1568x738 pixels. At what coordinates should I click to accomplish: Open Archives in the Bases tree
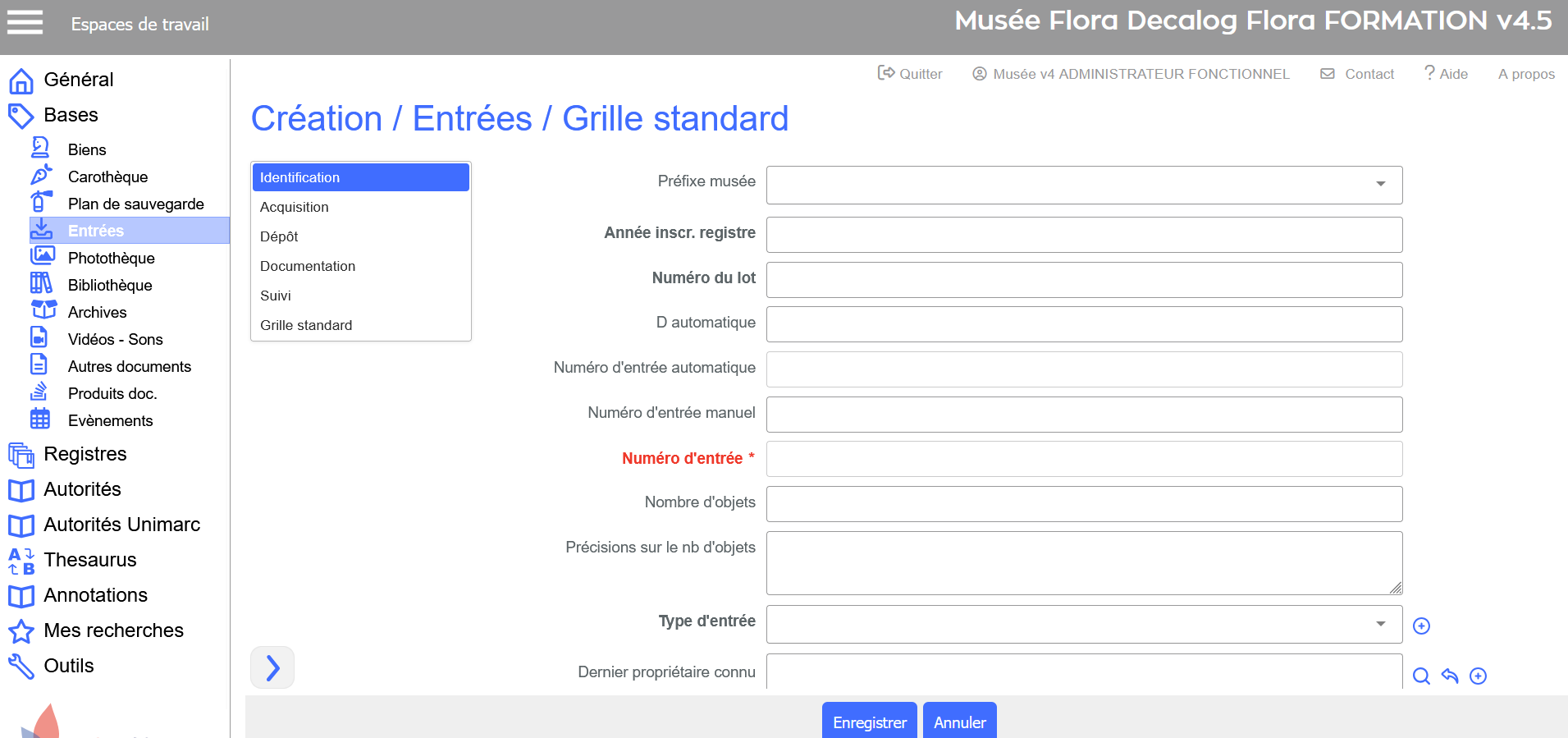(x=97, y=312)
